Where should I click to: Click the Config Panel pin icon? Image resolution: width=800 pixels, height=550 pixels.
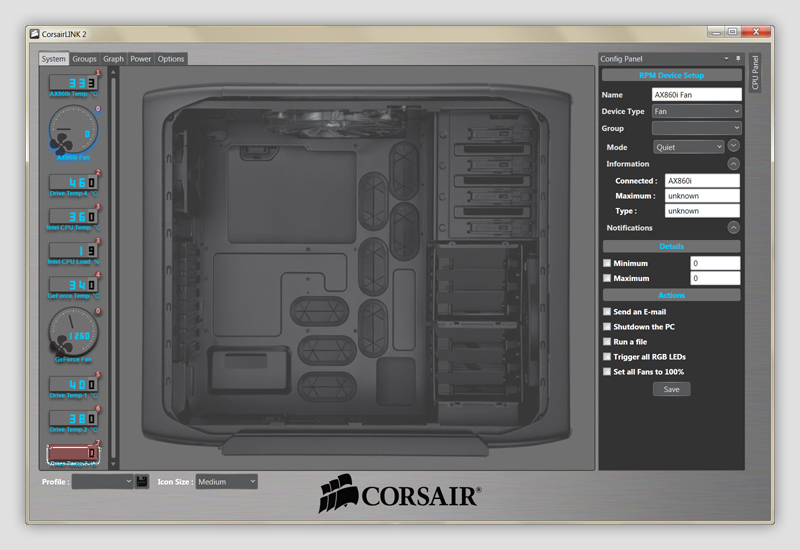coord(738,59)
